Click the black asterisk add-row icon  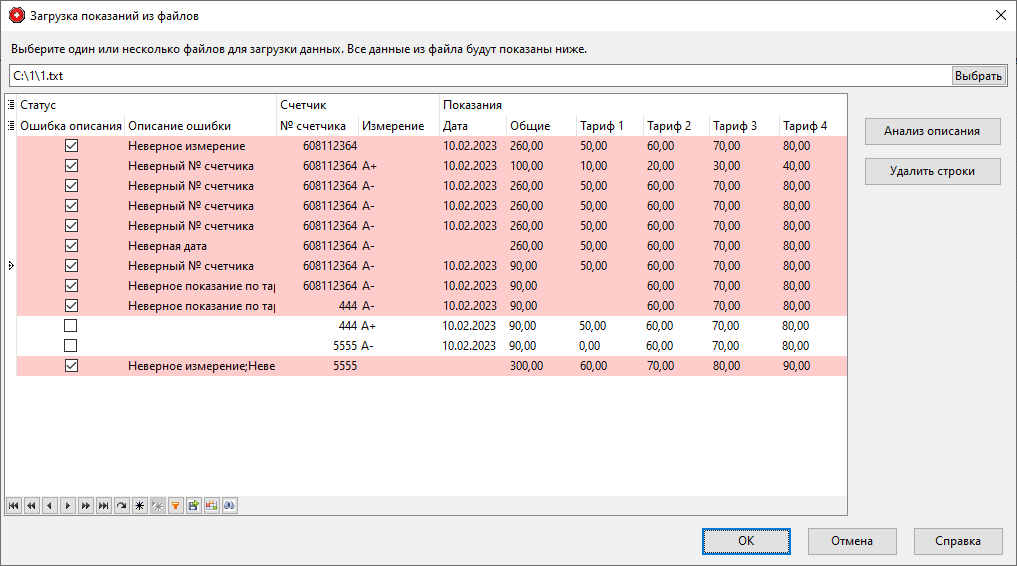point(139,506)
